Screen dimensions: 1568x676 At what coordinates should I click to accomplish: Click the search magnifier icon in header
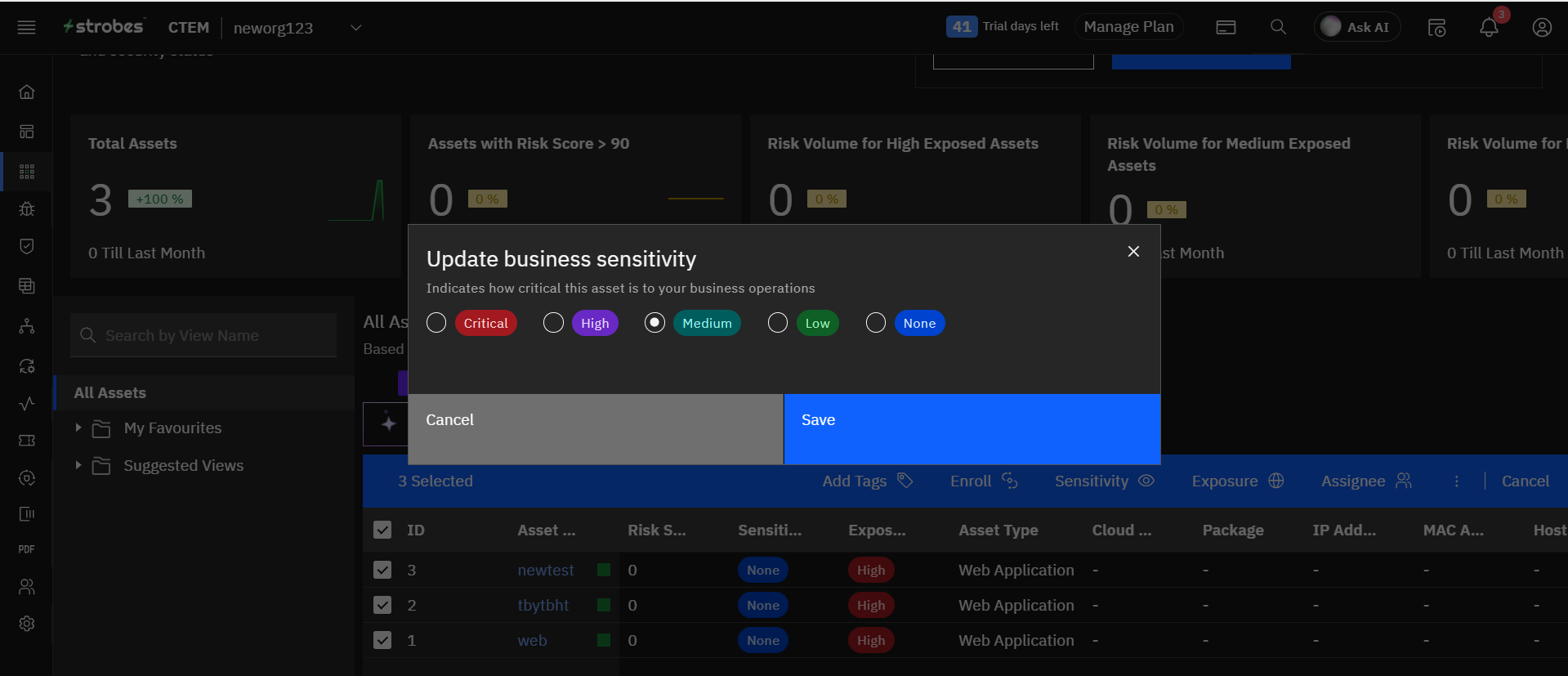pyautogui.click(x=1278, y=27)
